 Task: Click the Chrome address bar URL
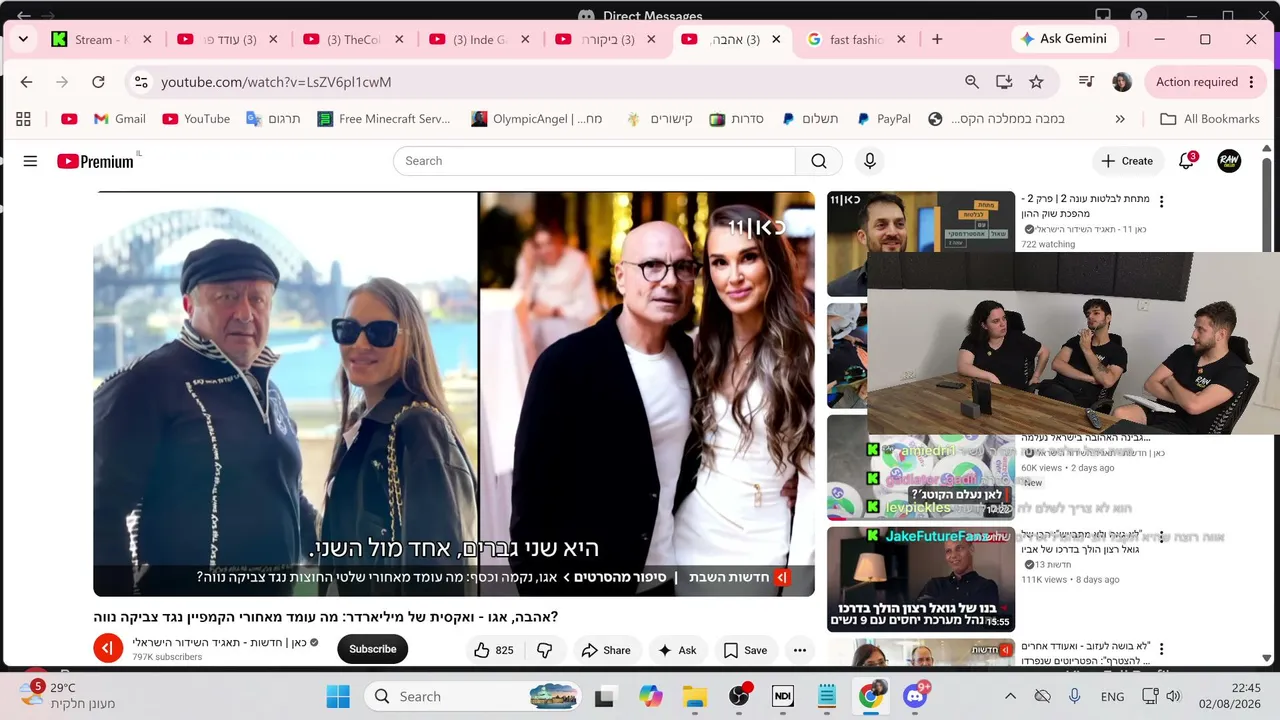(x=276, y=82)
